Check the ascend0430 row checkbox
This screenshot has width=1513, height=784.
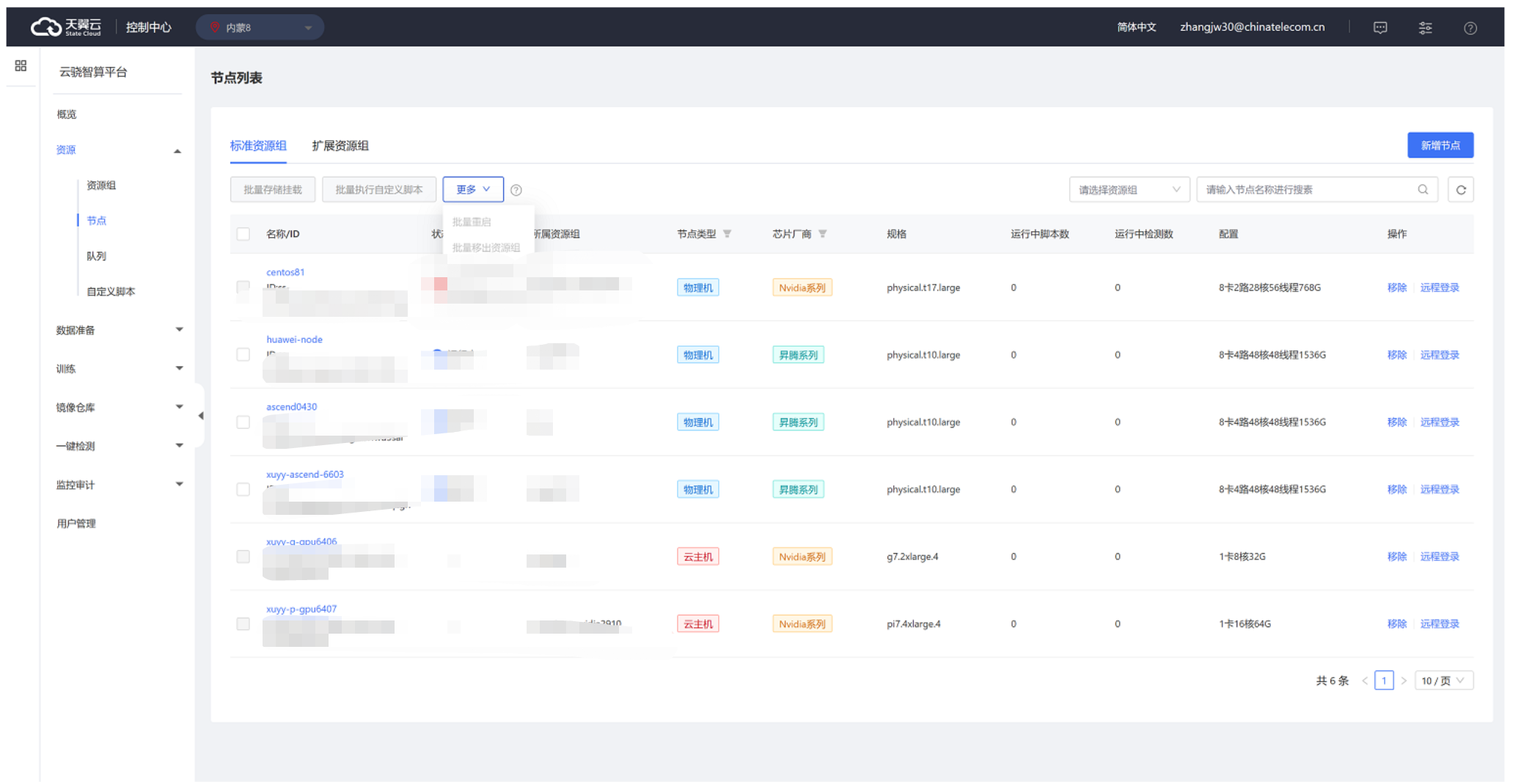click(243, 422)
